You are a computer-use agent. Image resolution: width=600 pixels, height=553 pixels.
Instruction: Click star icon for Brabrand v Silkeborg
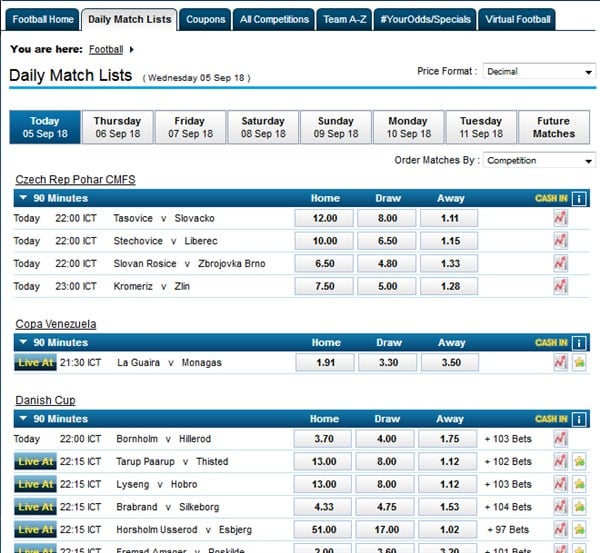coord(579,507)
